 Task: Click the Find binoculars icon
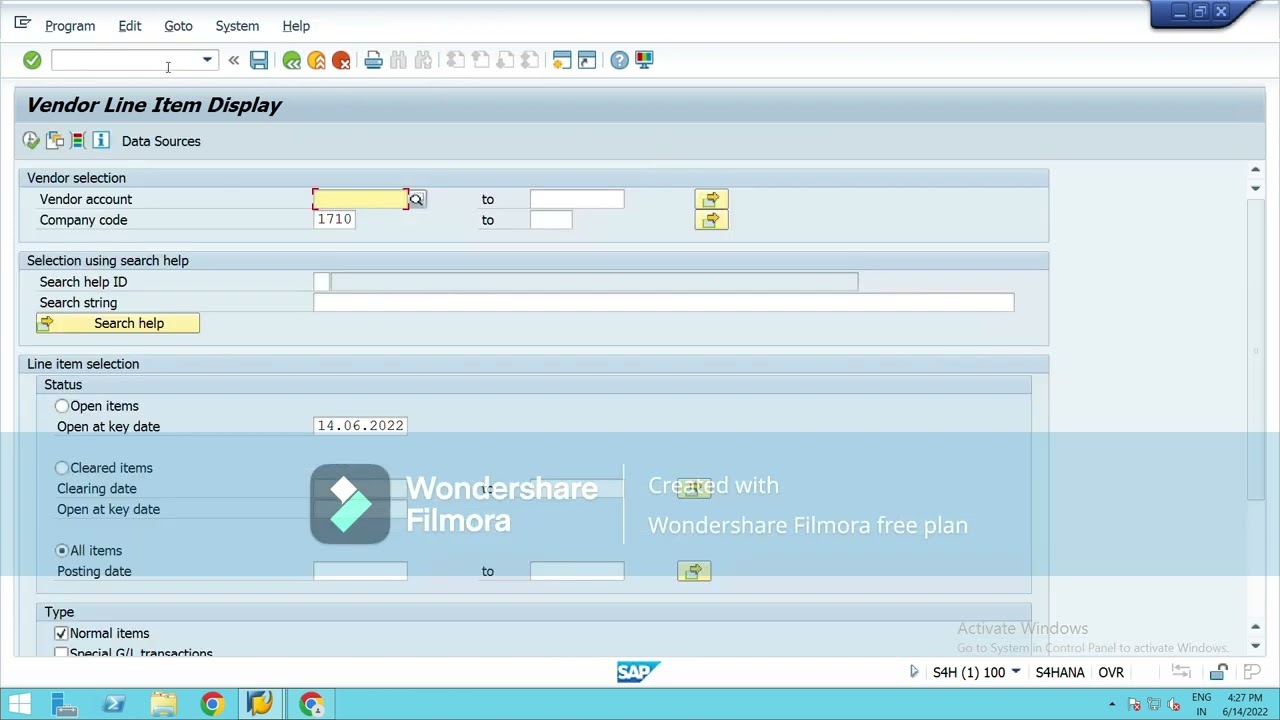[398, 60]
